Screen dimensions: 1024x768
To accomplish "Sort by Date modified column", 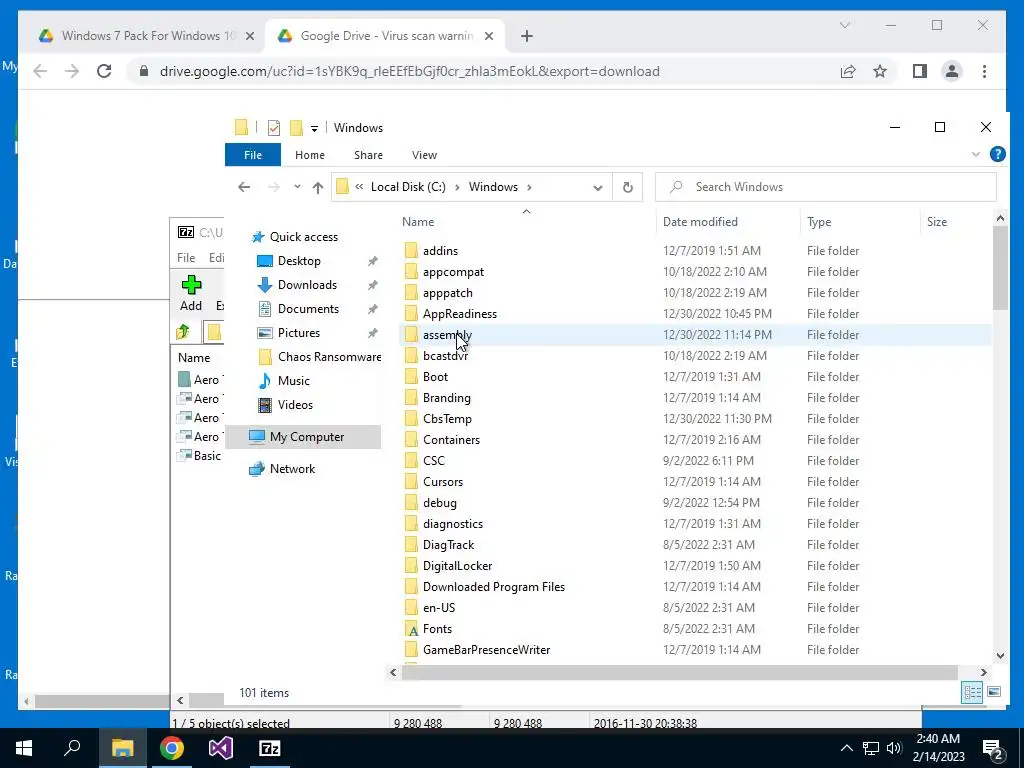I will tap(700, 222).
